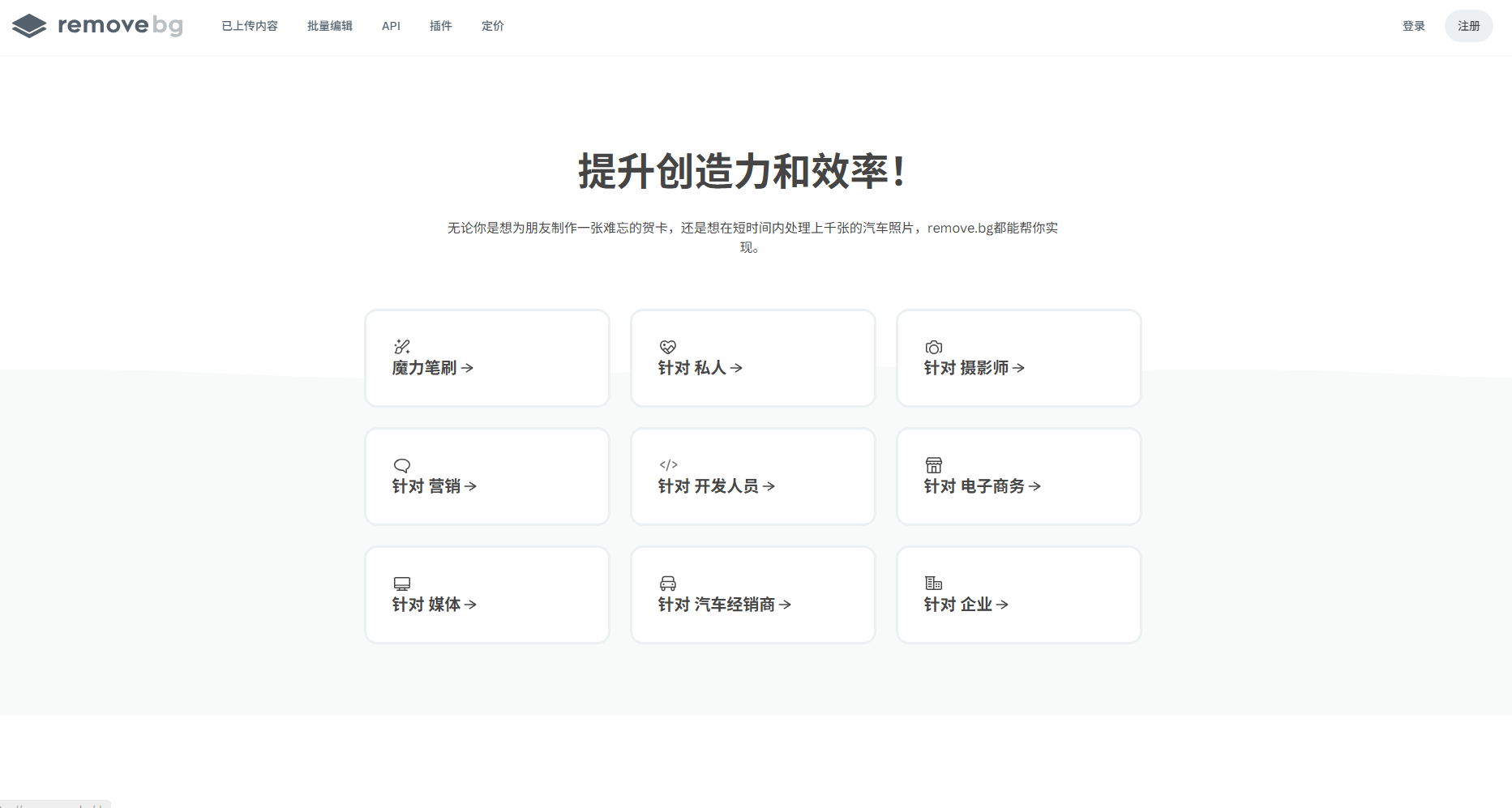This screenshot has width=1512, height=808.
Task: Click the building icon for enterprise
Action: click(x=934, y=584)
